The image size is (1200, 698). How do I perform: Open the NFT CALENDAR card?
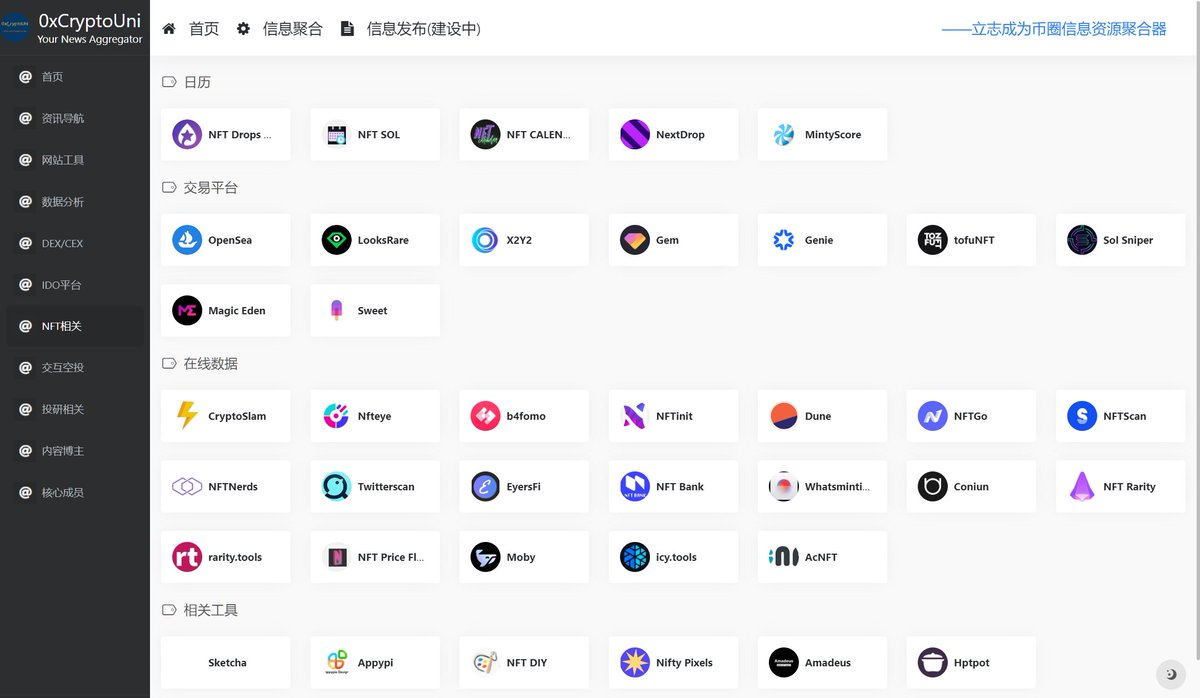pos(524,134)
